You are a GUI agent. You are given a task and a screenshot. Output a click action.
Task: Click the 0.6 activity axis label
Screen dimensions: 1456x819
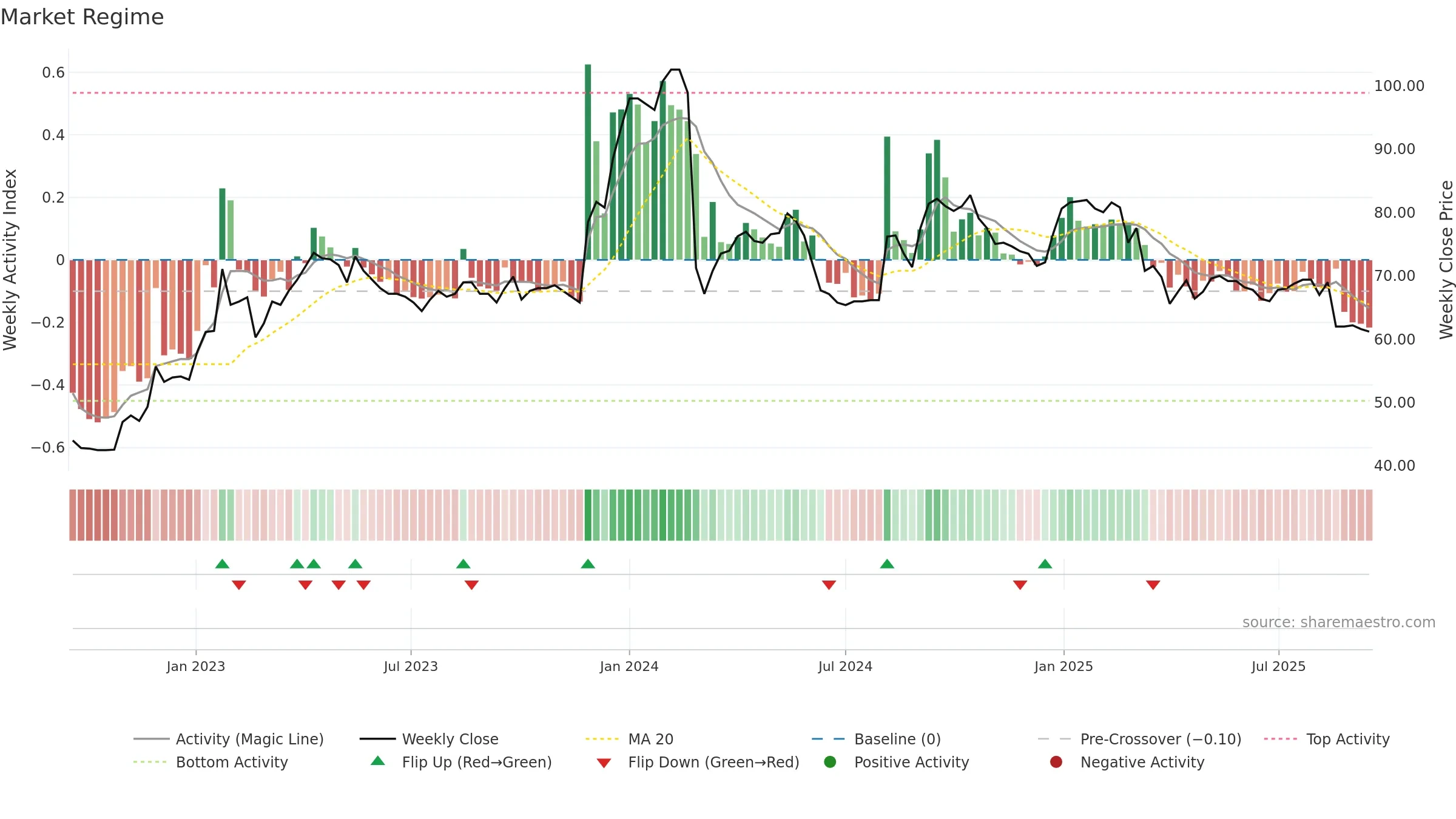(x=53, y=73)
